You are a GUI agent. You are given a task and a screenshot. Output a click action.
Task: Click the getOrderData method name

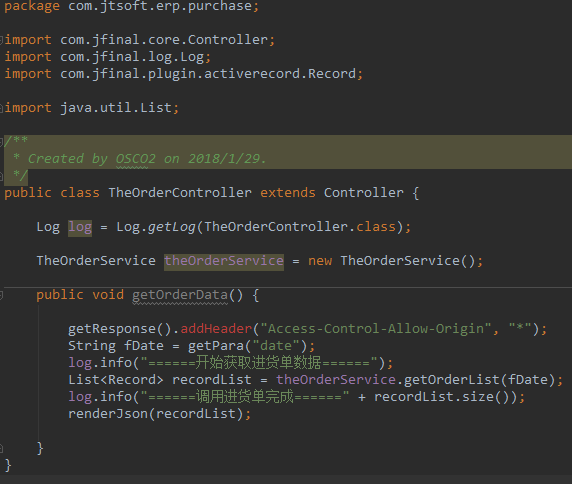(x=180, y=295)
